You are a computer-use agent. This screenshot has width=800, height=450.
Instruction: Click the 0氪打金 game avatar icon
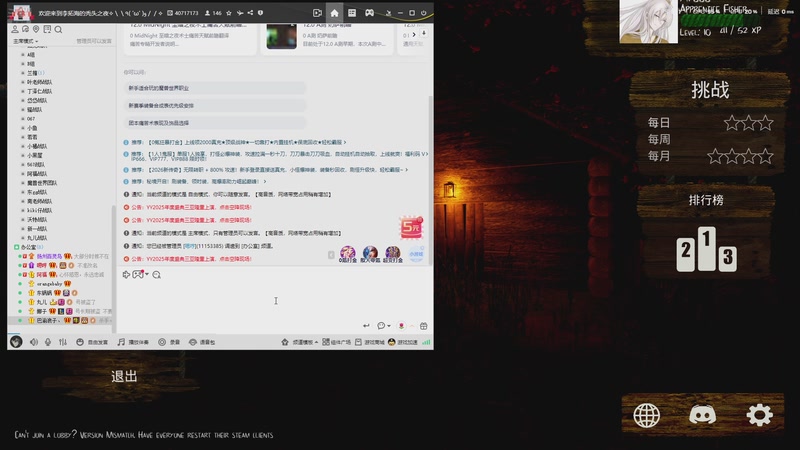(x=348, y=253)
